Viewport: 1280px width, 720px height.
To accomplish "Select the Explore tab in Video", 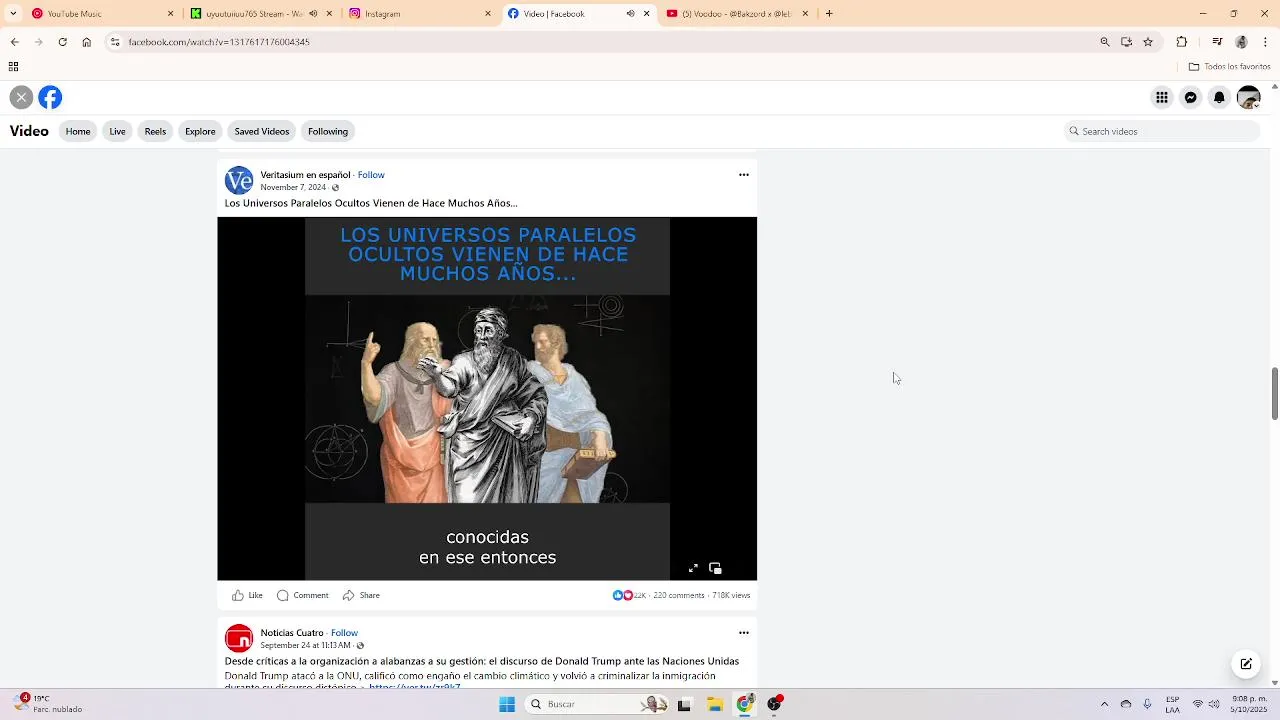I will coord(200,131).
